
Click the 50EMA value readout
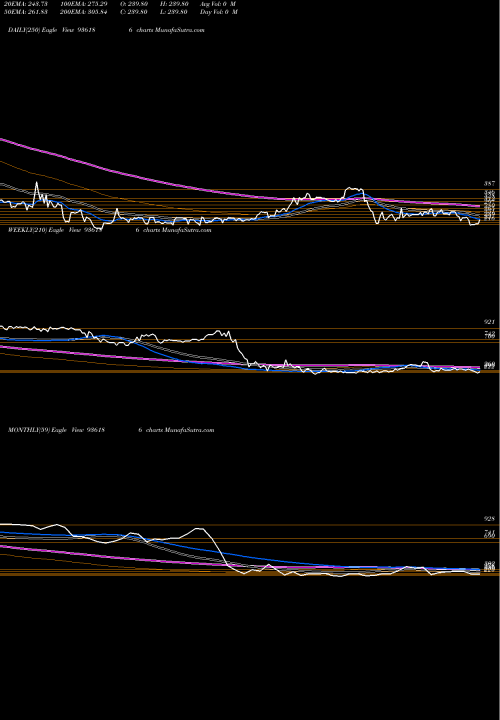[x=25, y=12]
